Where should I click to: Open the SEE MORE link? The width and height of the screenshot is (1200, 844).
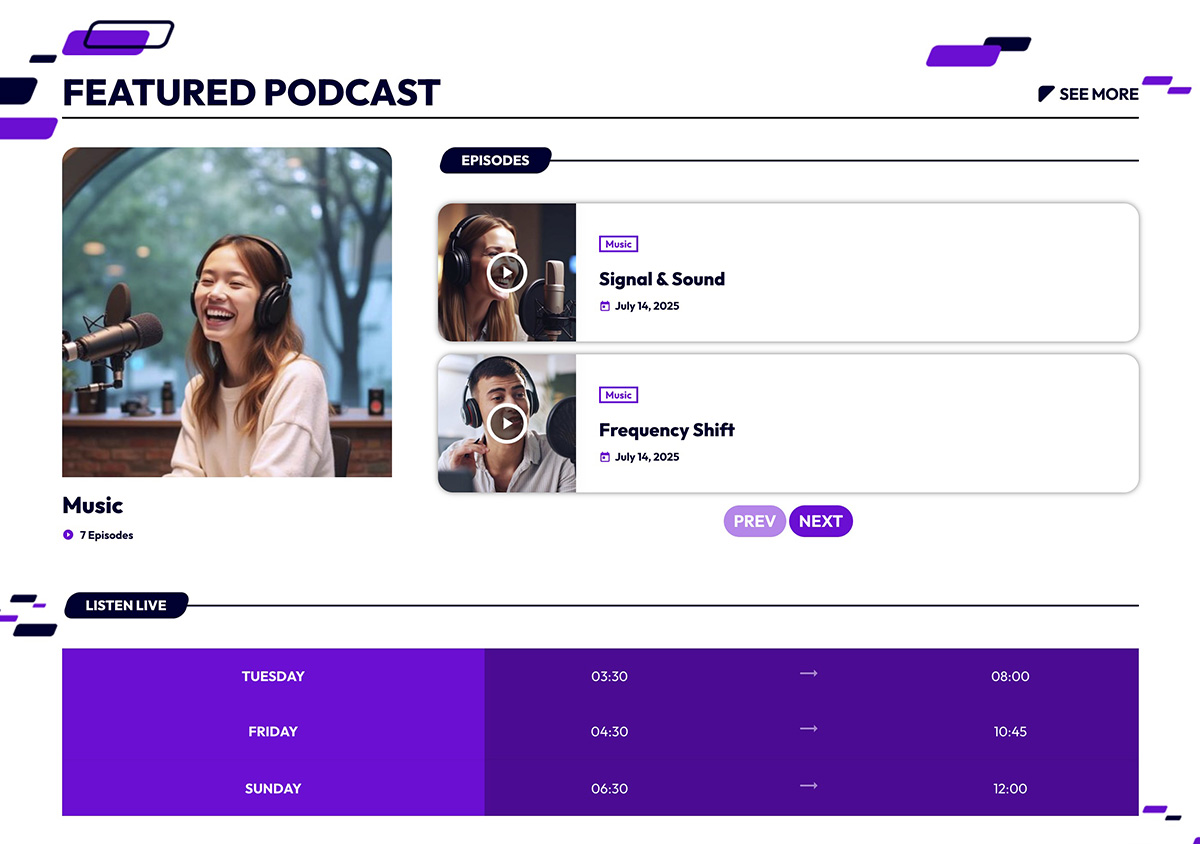point(1098,94)
